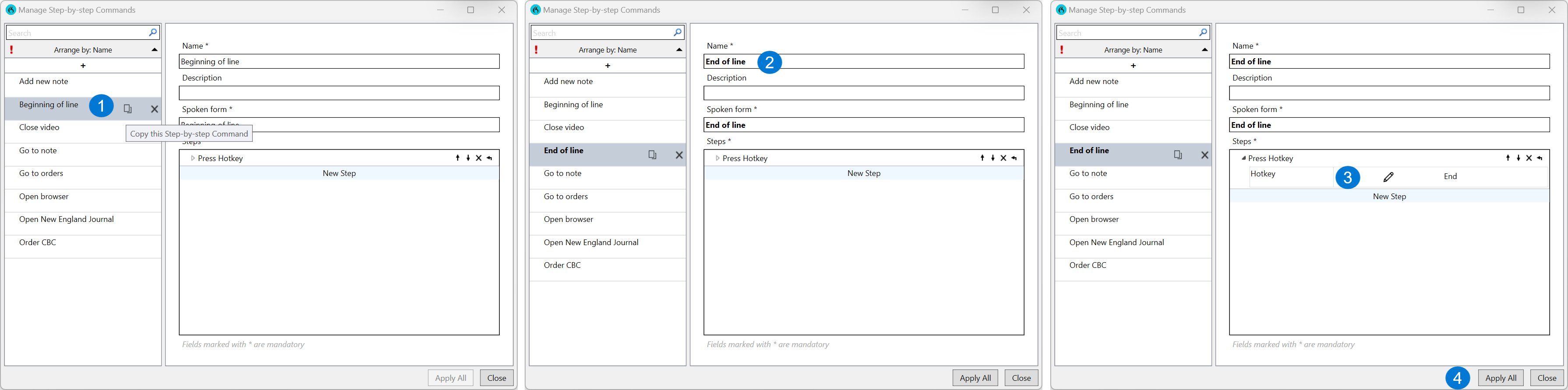The width and height of the screenshot is (1568, 390).
Task: Click the red exclamation icon in left window
Action: [x=11, y=50]
